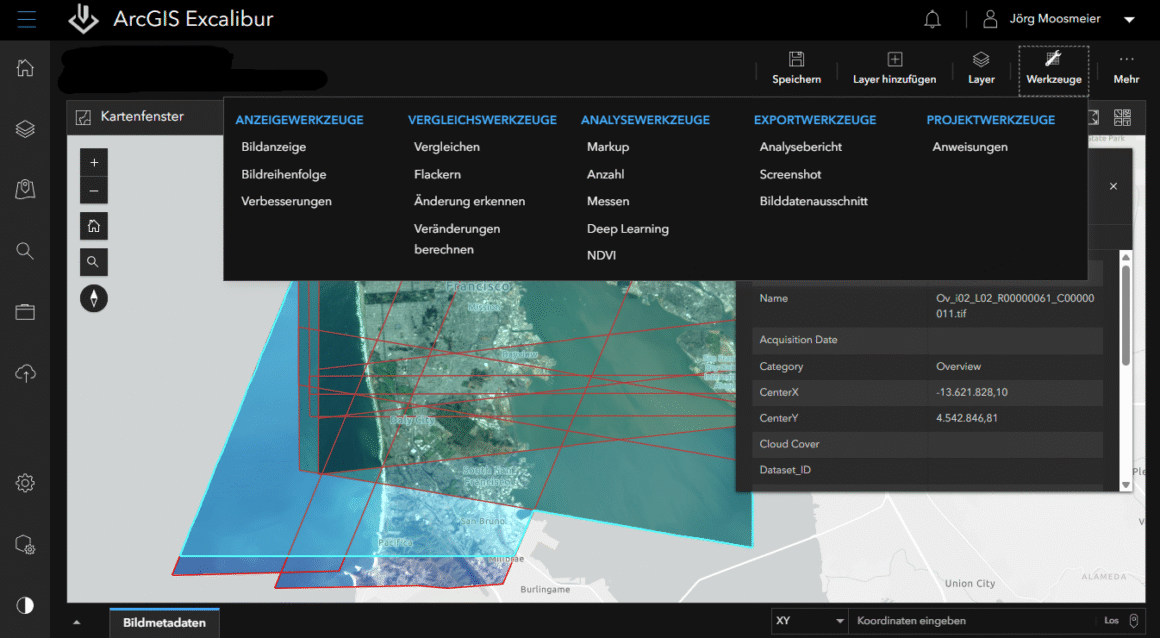Image resolution: width=1160 pixels, height=638 pixels.
Task: Click the Acquisition Date row
Action: coord(928,340)
